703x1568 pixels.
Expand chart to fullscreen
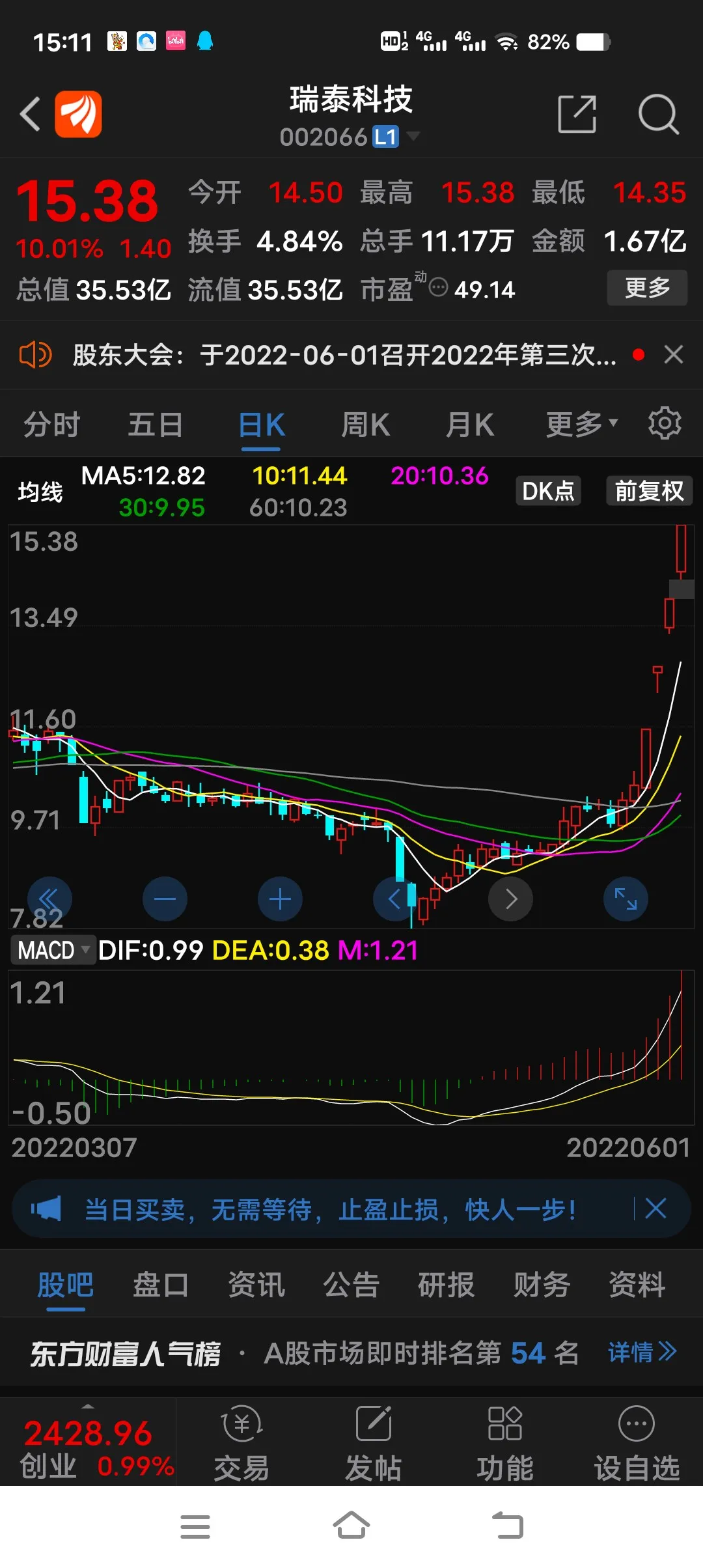tap(626, 899)
